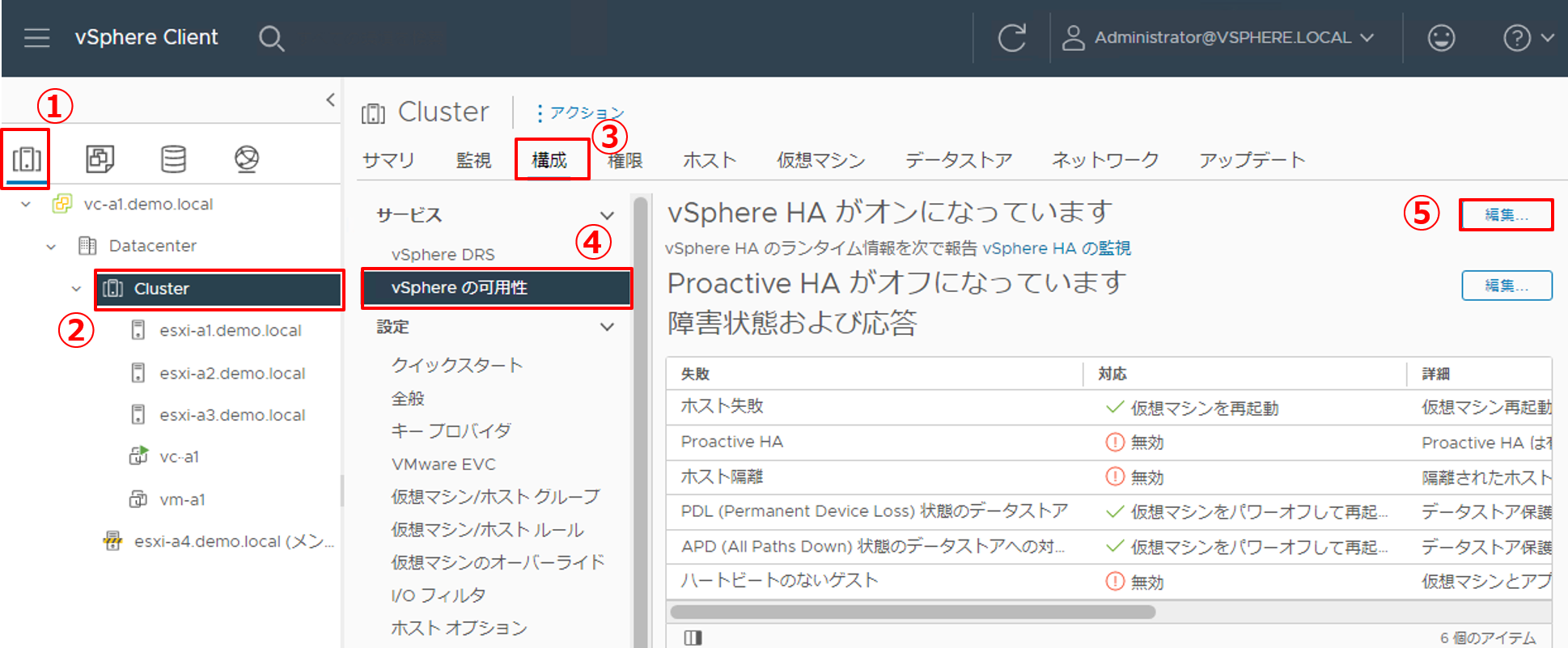Switch to Hosts and Clusters inventory view
The image size is (1568, 648).
click(27, 159)
